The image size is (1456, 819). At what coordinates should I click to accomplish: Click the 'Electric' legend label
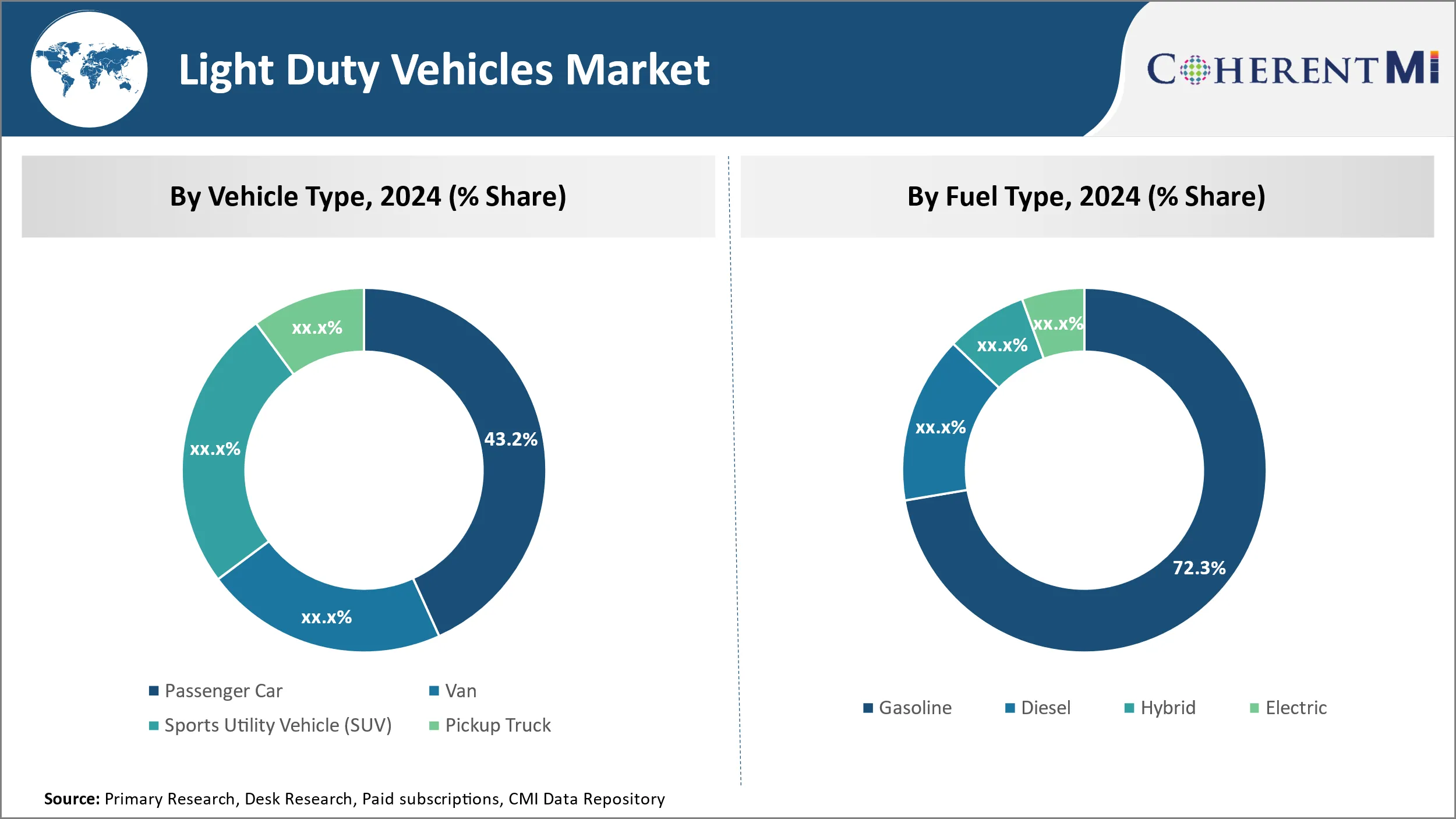pyautogui.click(x=1296, y=708)
